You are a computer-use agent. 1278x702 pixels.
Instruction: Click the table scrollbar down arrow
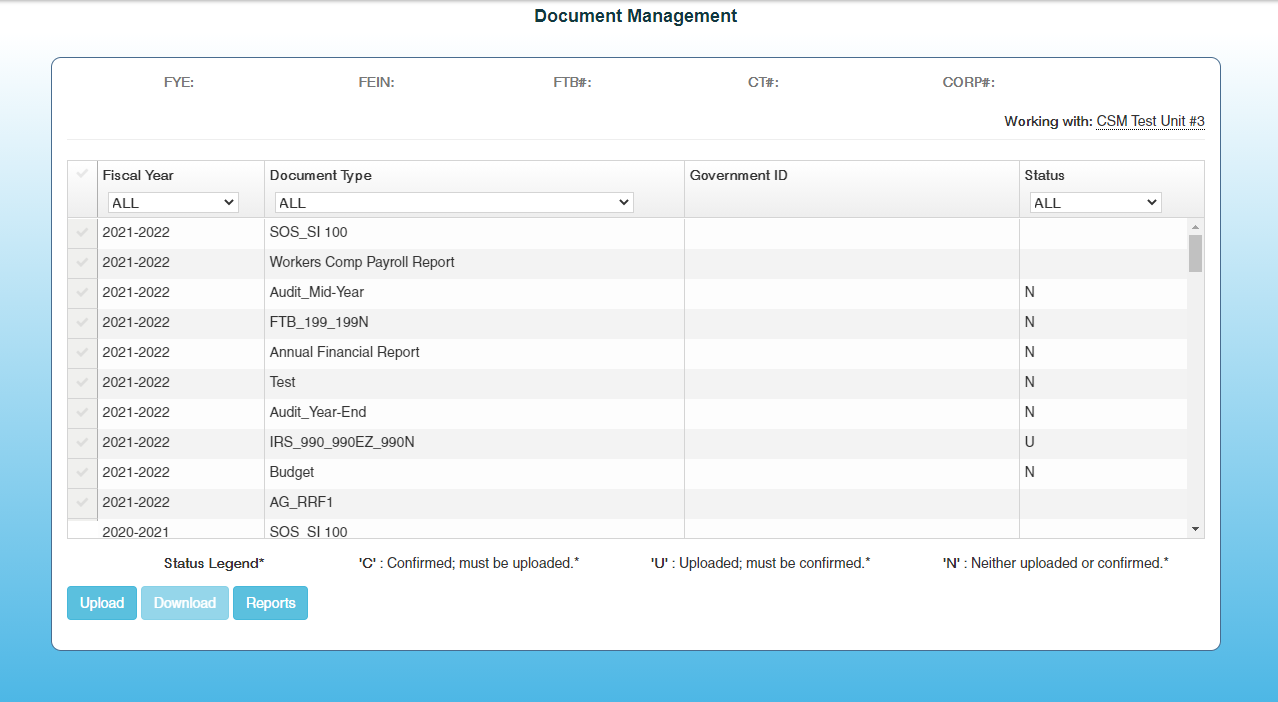point(1195,528)
